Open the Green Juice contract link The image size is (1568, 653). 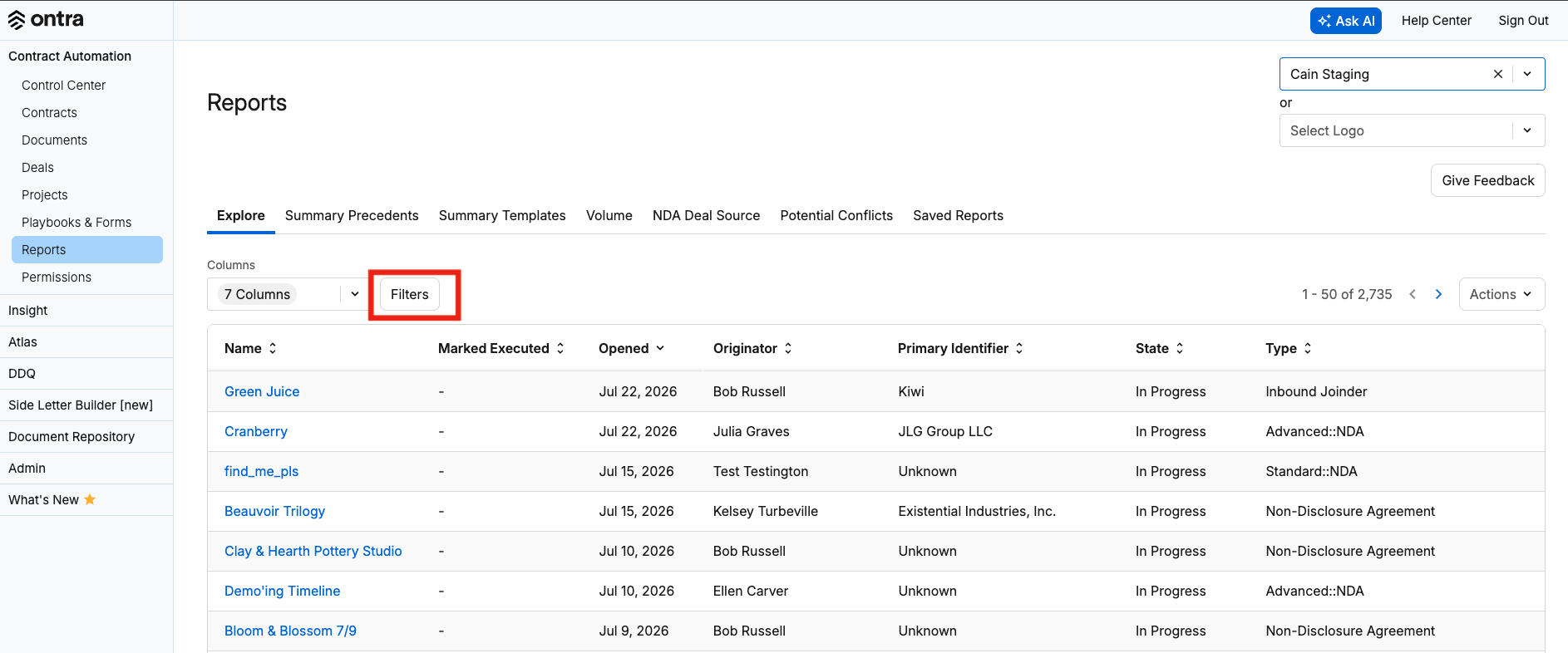point(262,391)
